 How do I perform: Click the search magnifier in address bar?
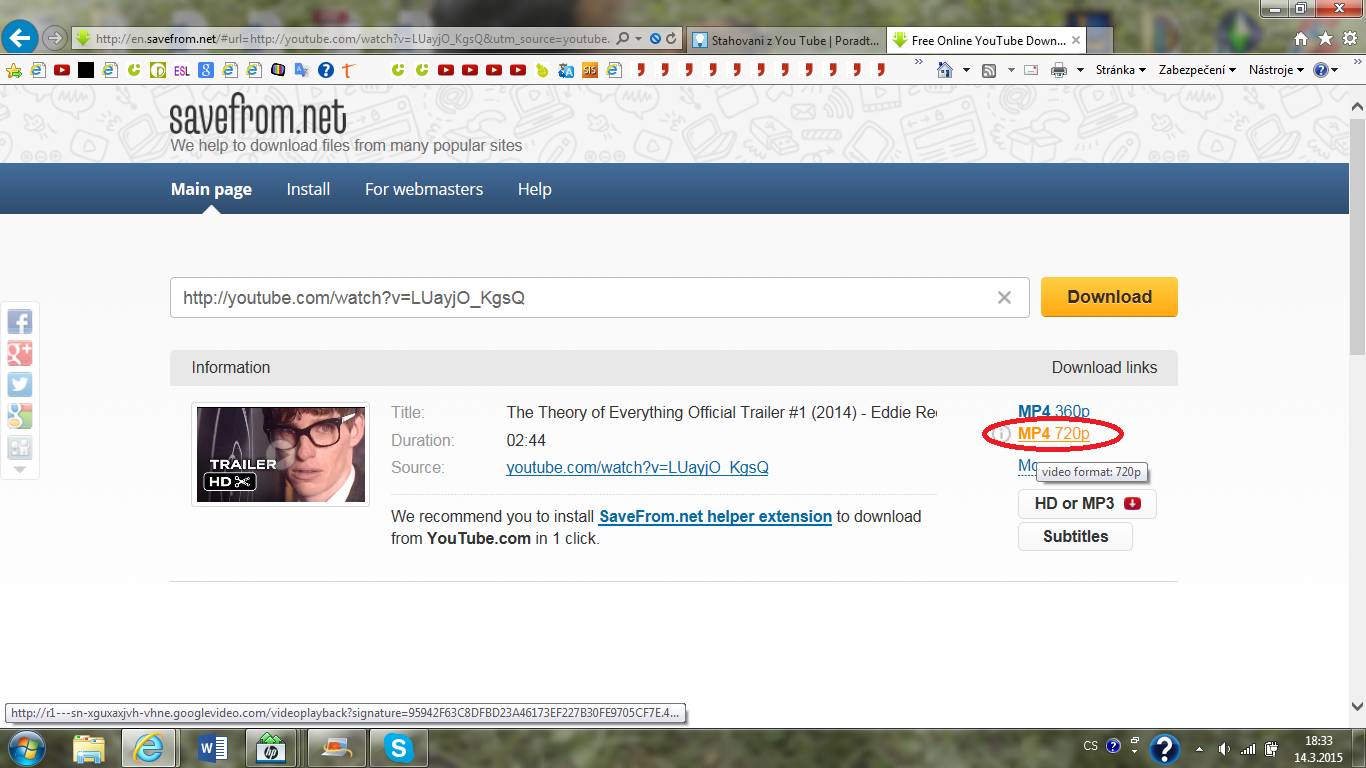(623, 39)
